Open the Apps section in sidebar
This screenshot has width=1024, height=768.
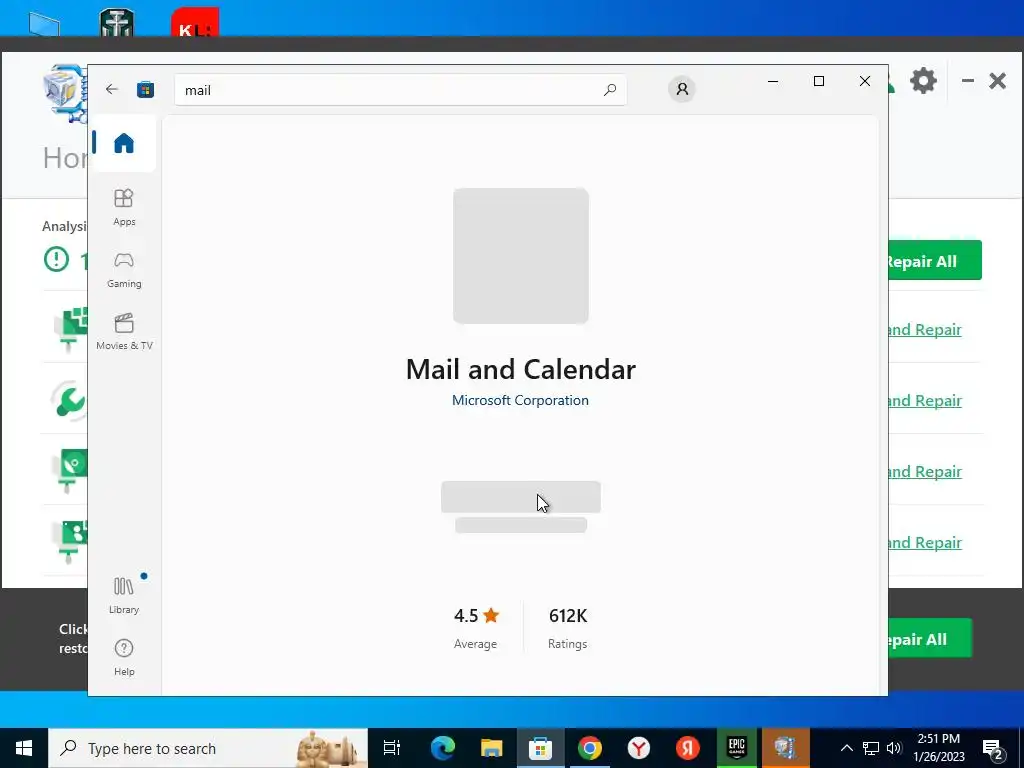pos(124,207)
